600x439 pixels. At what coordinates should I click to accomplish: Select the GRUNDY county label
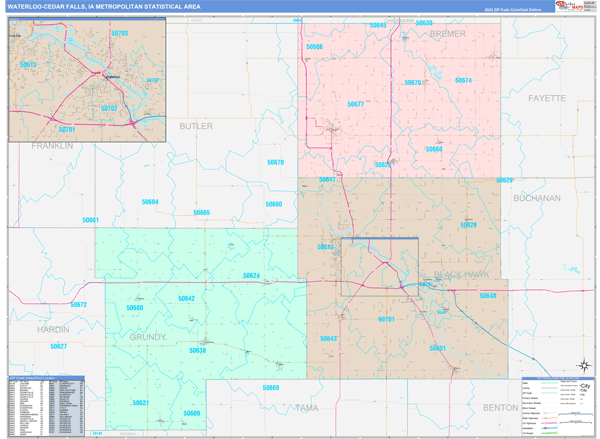click(x=147, y=337)
